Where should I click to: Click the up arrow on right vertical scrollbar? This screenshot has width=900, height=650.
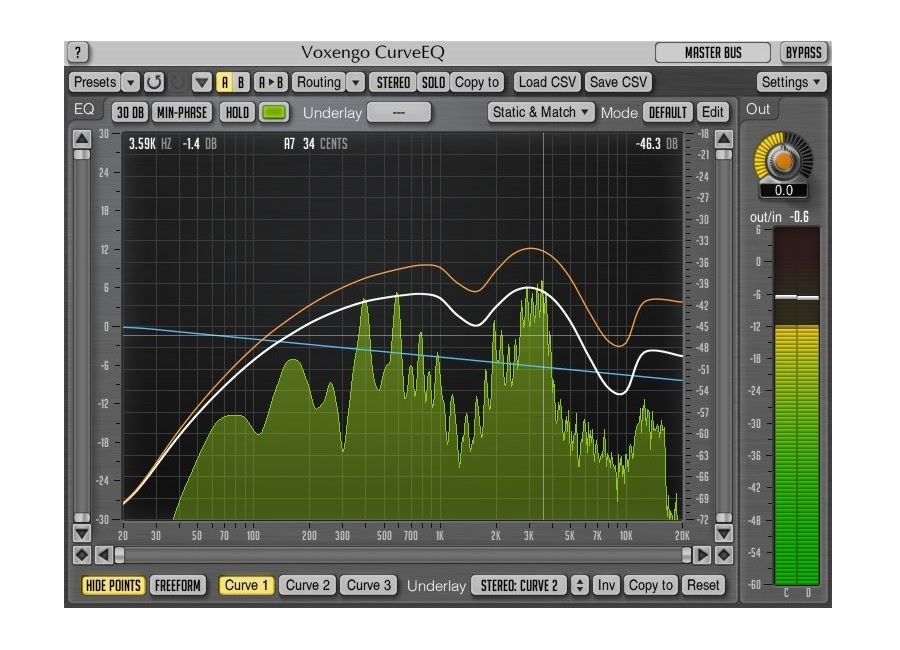pyautogui.click(x=723, y=139)
